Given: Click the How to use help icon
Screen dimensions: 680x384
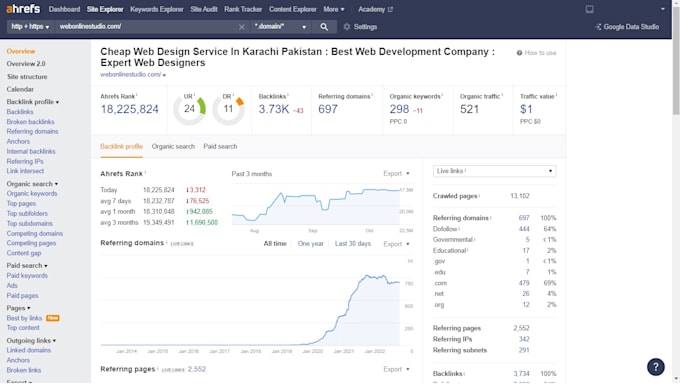Looking at the screenshot, I should pos(519,53).
